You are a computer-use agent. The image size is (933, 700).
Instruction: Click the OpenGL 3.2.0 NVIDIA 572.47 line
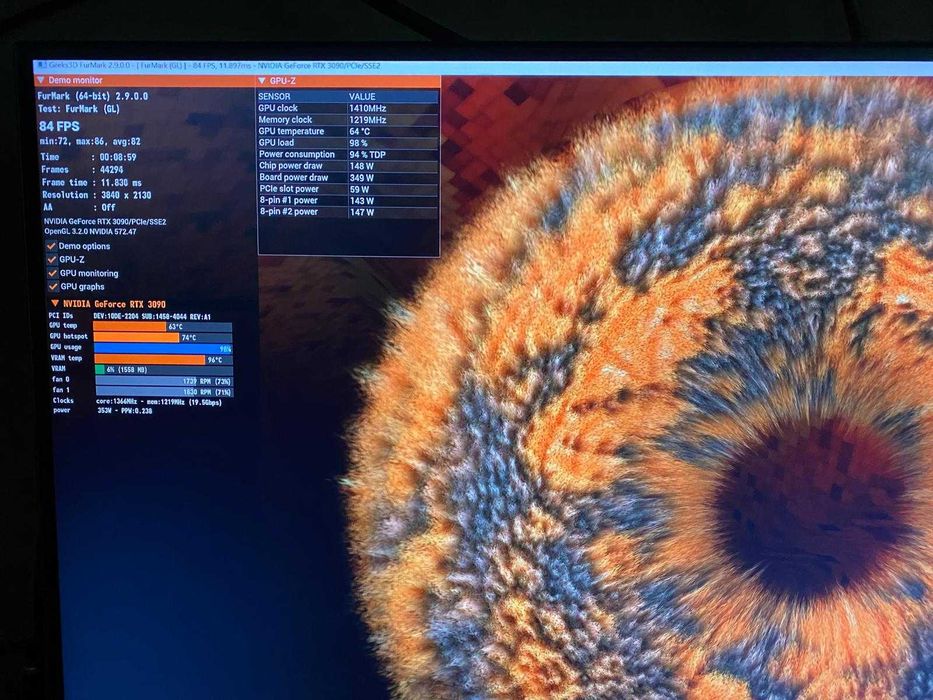click(90, 232)
